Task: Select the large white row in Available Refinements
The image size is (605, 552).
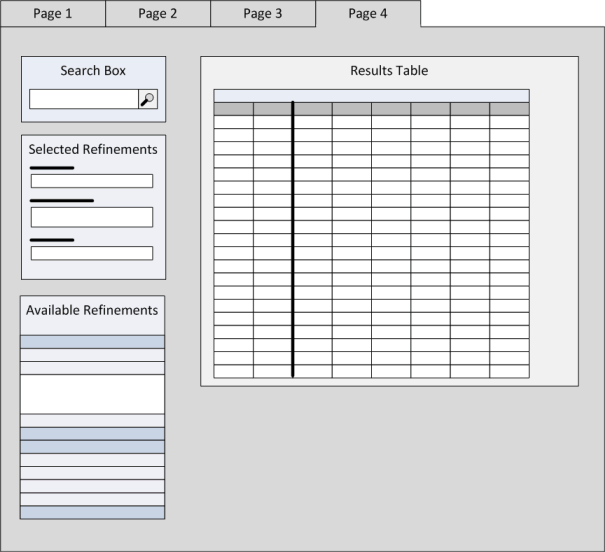Action: coord(92,394)
